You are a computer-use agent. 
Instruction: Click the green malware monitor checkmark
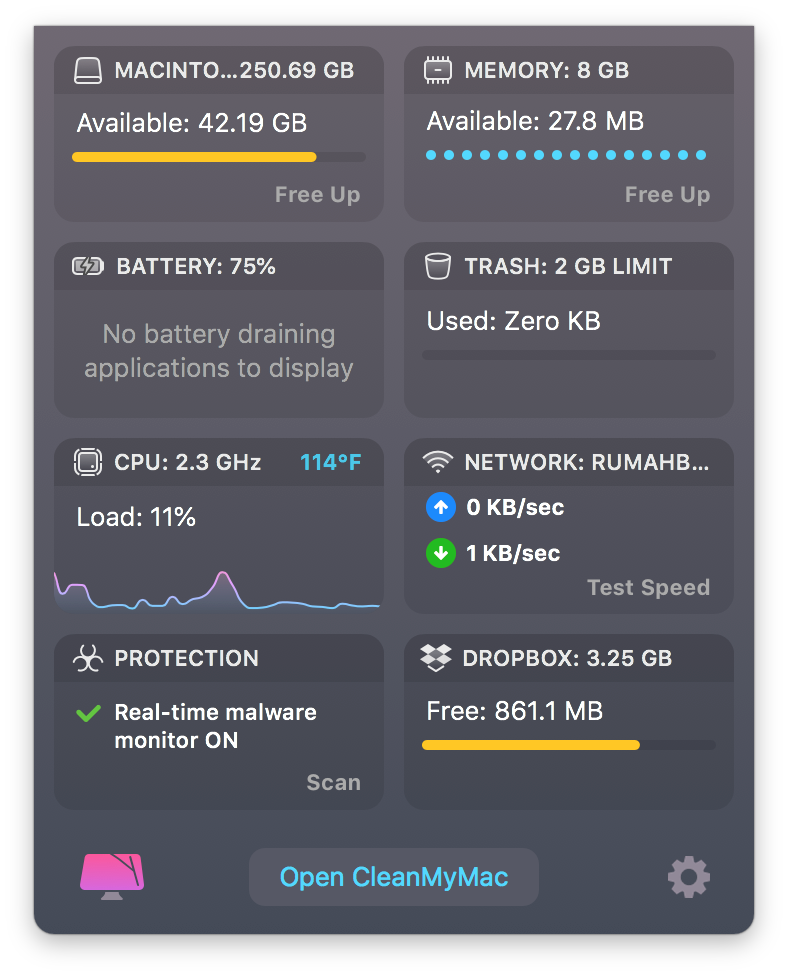88,713
